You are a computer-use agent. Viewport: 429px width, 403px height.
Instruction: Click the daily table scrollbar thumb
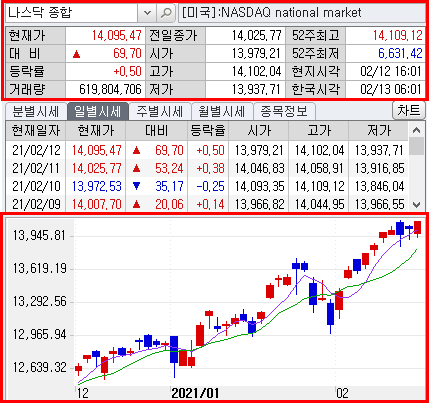pyautogui.click(x=416, y=146)
